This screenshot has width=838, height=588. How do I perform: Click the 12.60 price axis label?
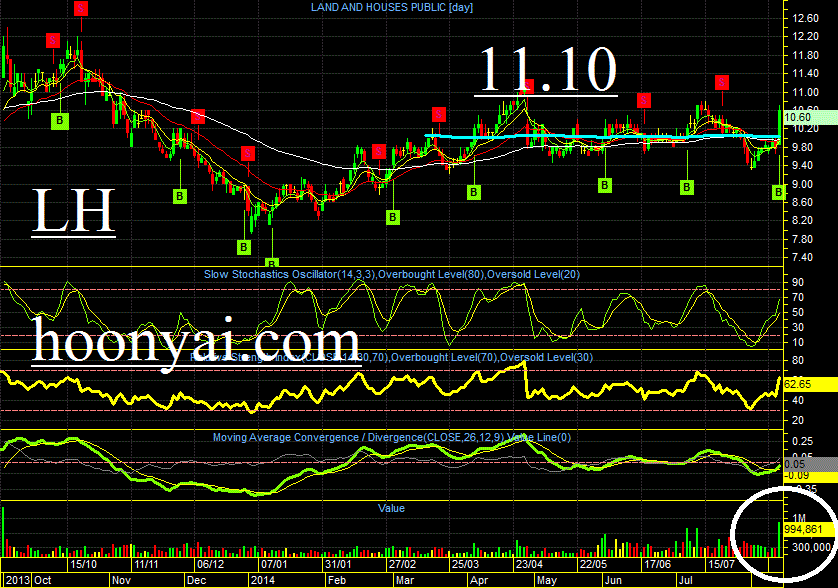click(805, 18)
